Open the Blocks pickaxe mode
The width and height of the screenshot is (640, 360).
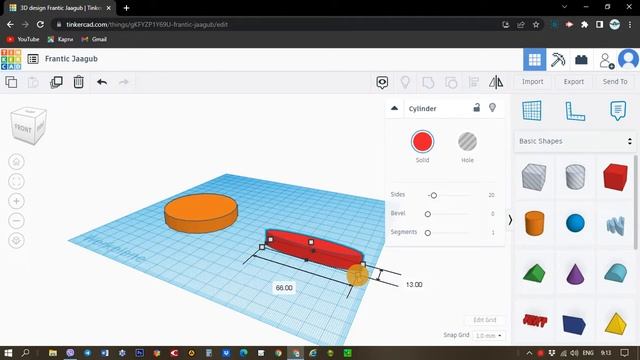tap(558, 60)
